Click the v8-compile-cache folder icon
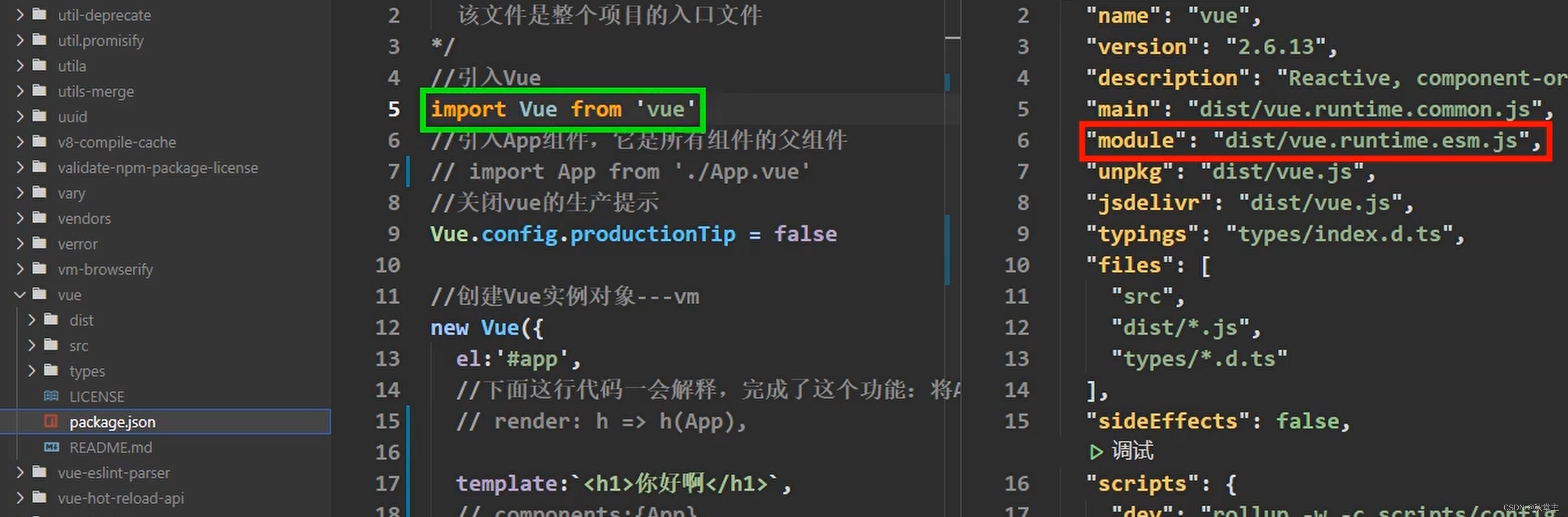1568x517 pixels. pyautogui.click(x=40, y=141)
